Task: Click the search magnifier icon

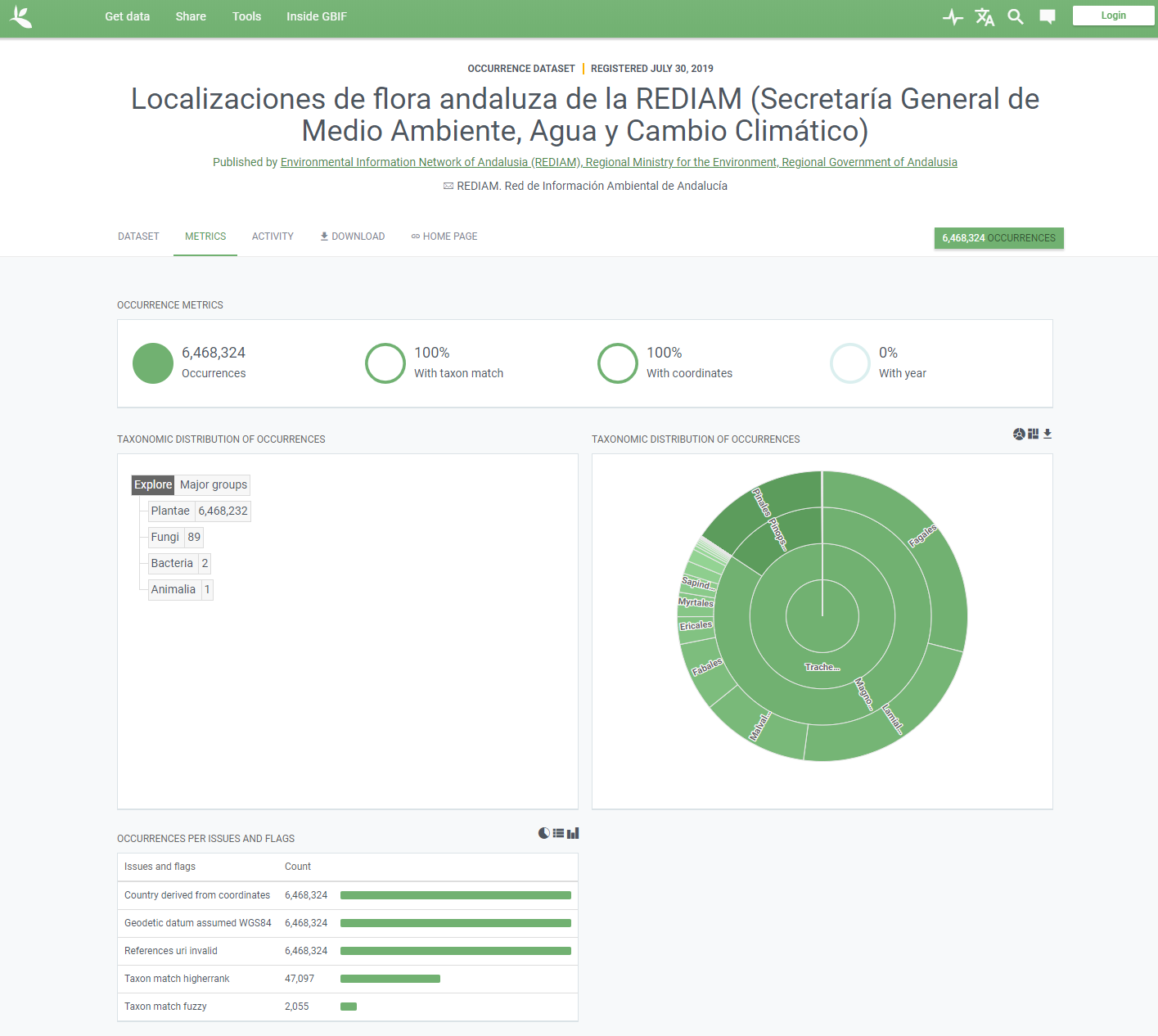Action: click(1016, 17)
